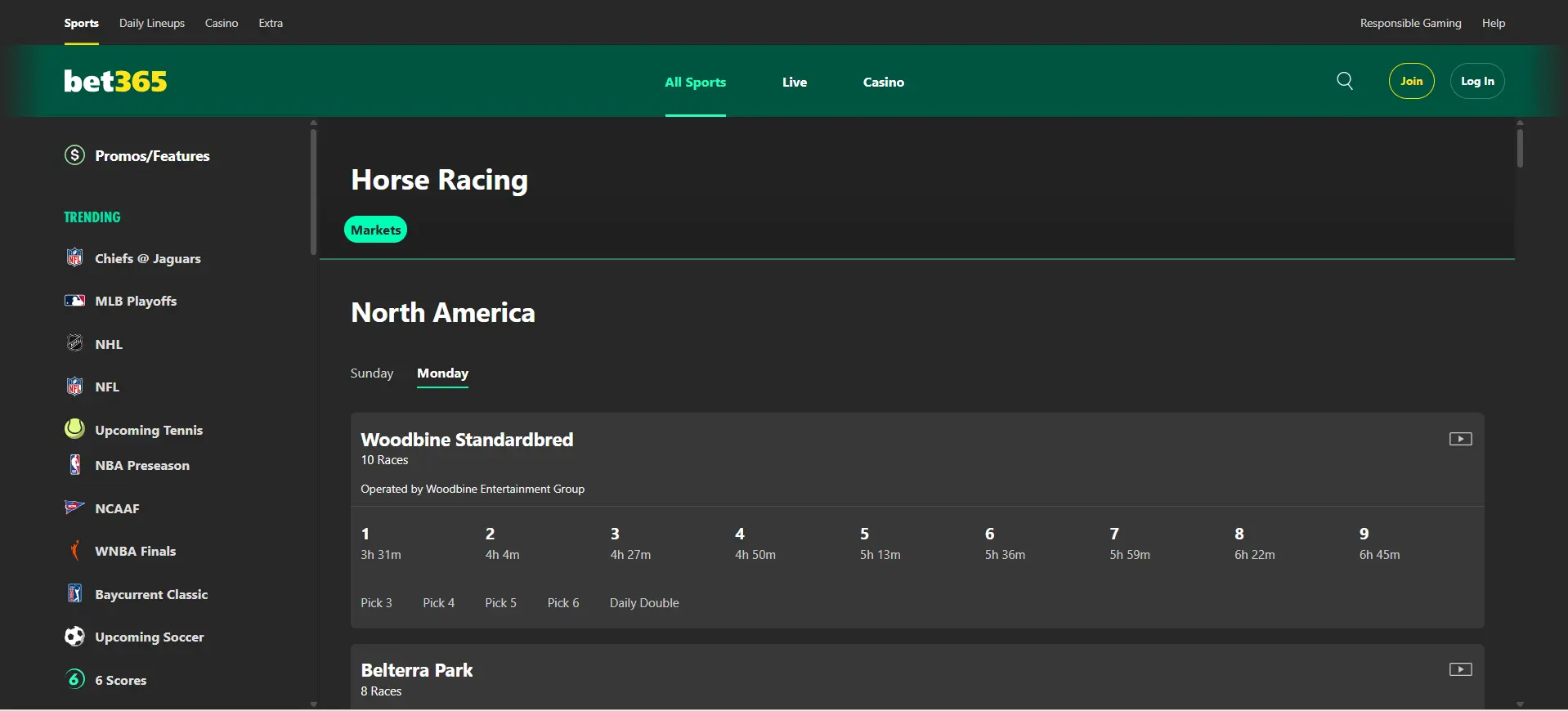Select Woodbine race 4 starting in 4h 50m
1568x711 pixels.
click(755, 543)
